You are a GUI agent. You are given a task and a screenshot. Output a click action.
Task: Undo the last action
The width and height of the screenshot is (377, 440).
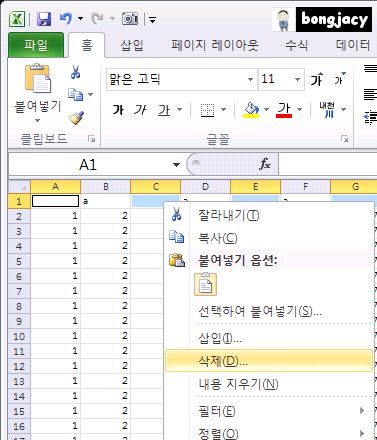point(66,19)
